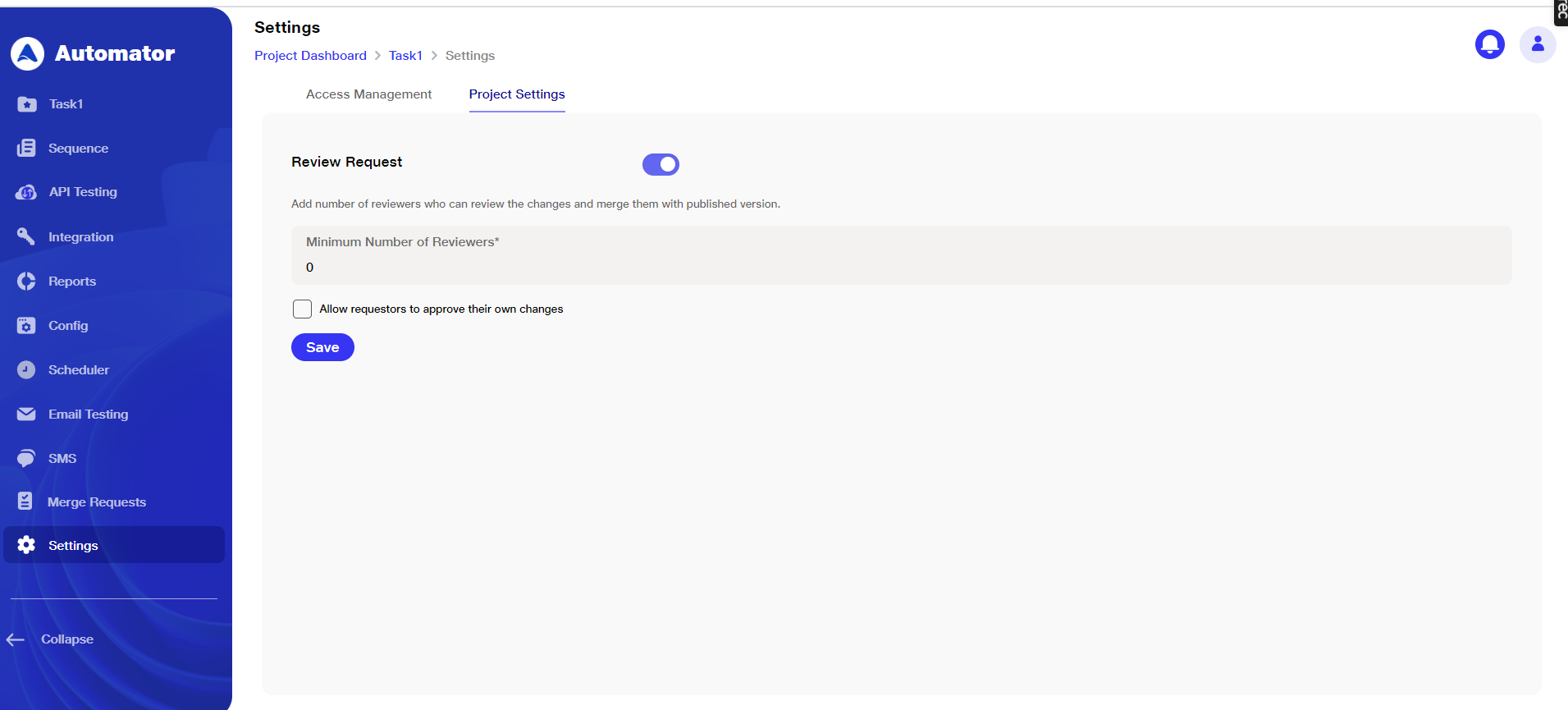The height and width of the screenshot is (710, 1568).
Task: Click the Review Request heading
Action: (x=346, y=163)
